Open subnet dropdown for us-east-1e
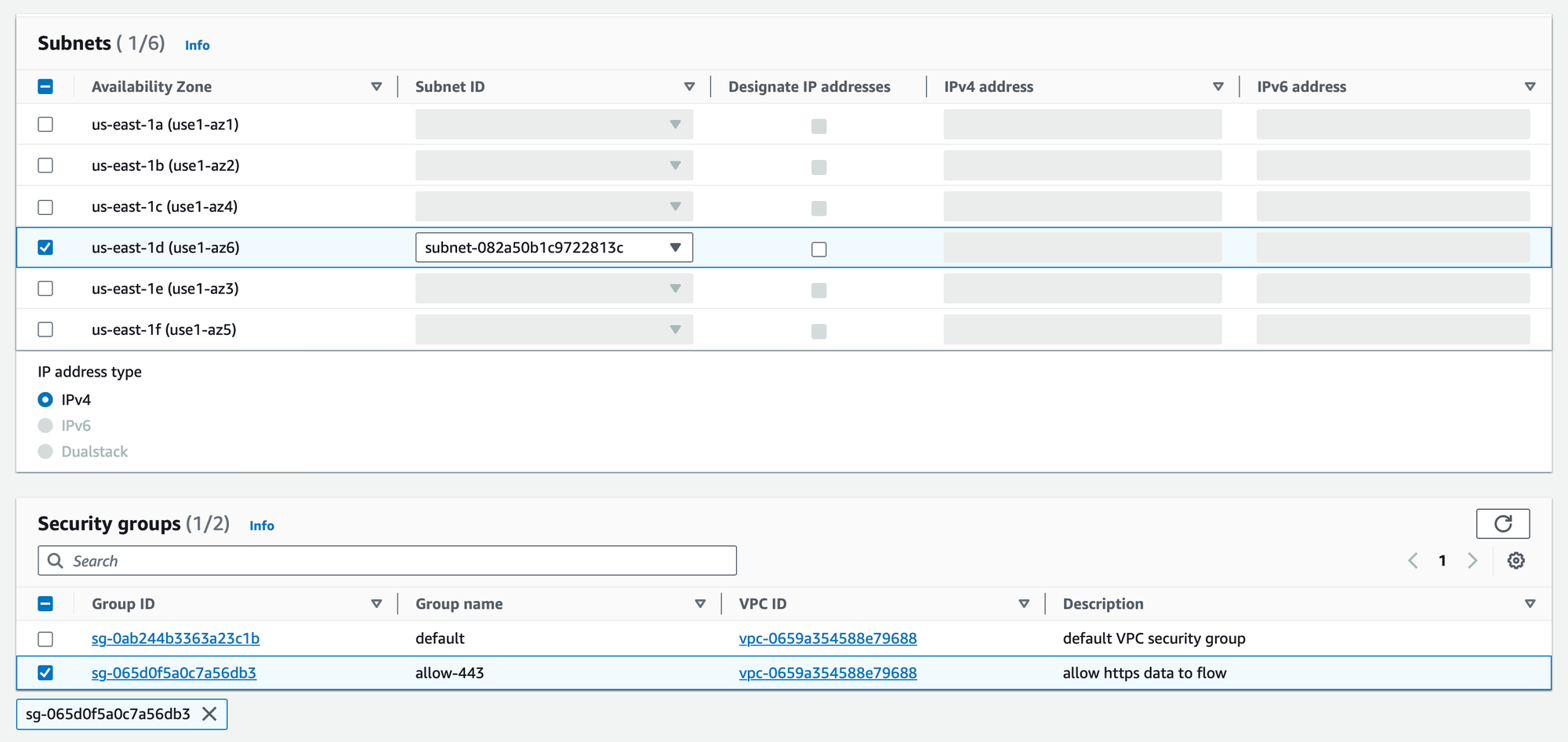The image size is (1568, 742). click(x=554, y=288)
